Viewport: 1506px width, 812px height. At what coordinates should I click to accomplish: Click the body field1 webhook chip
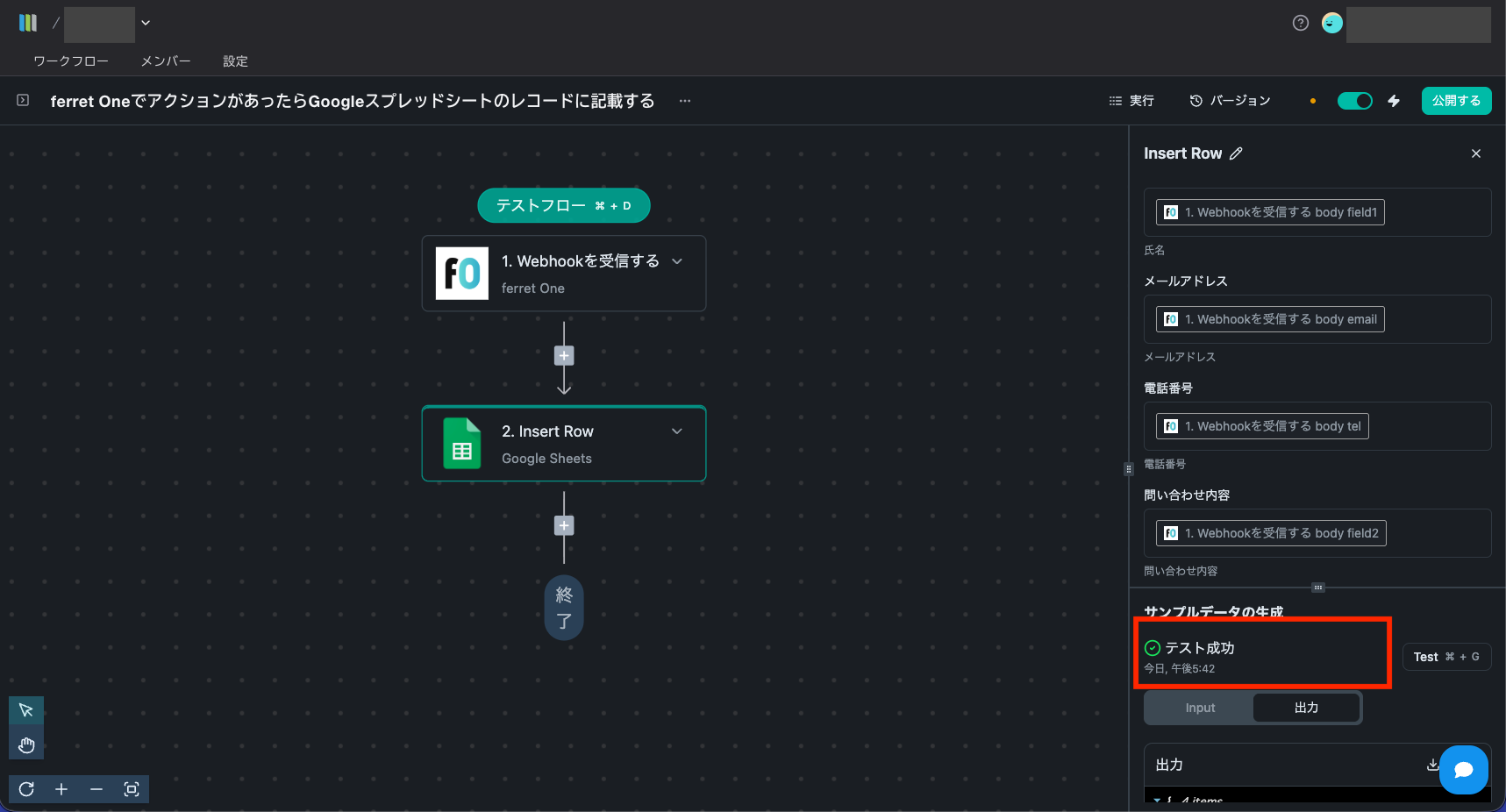pos(1270,212)
